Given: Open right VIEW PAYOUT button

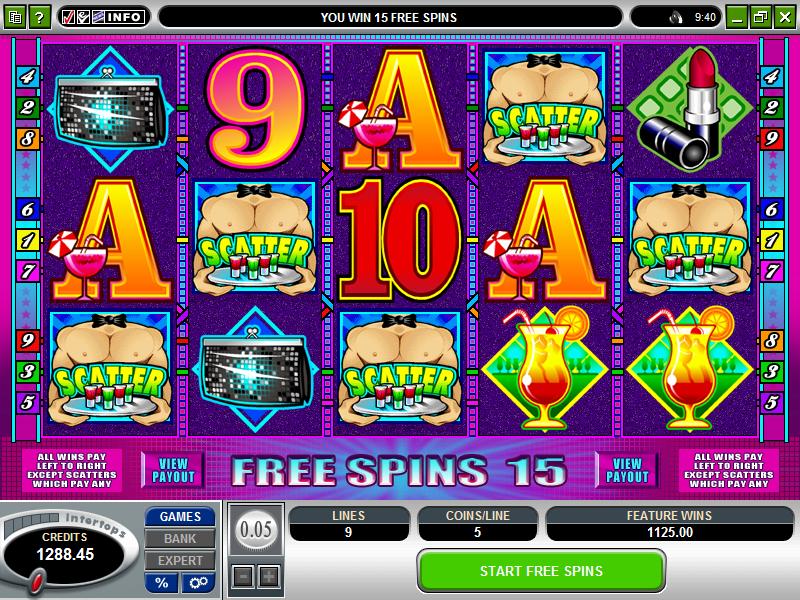Looking at the screenshot, I should click(x=627, y=470).
